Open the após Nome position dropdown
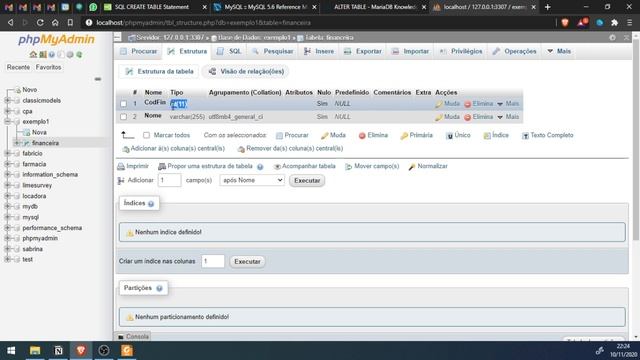This screenshot has width=640, height=360. [x=252, y=180]
